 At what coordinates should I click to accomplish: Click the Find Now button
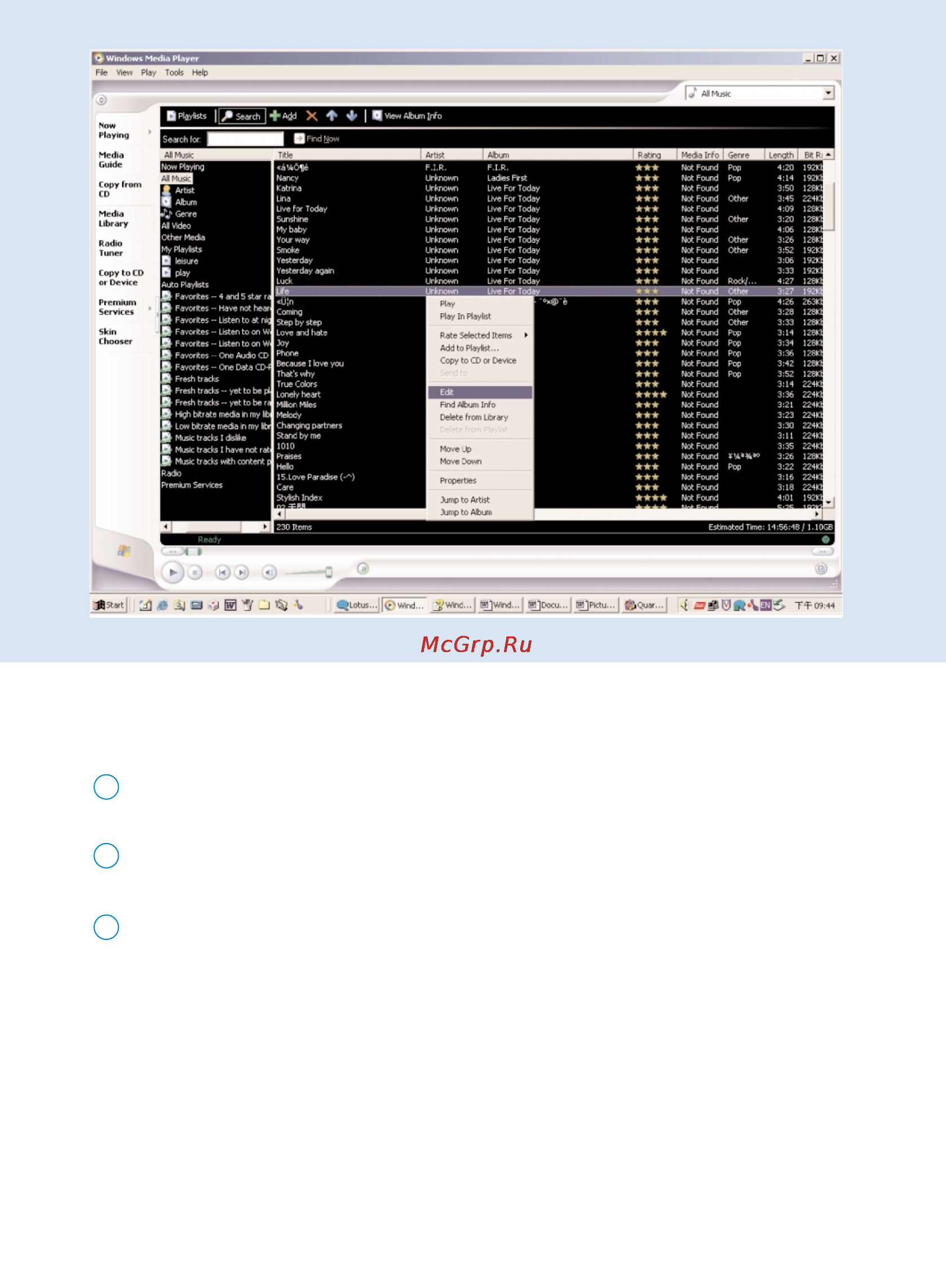316,139
